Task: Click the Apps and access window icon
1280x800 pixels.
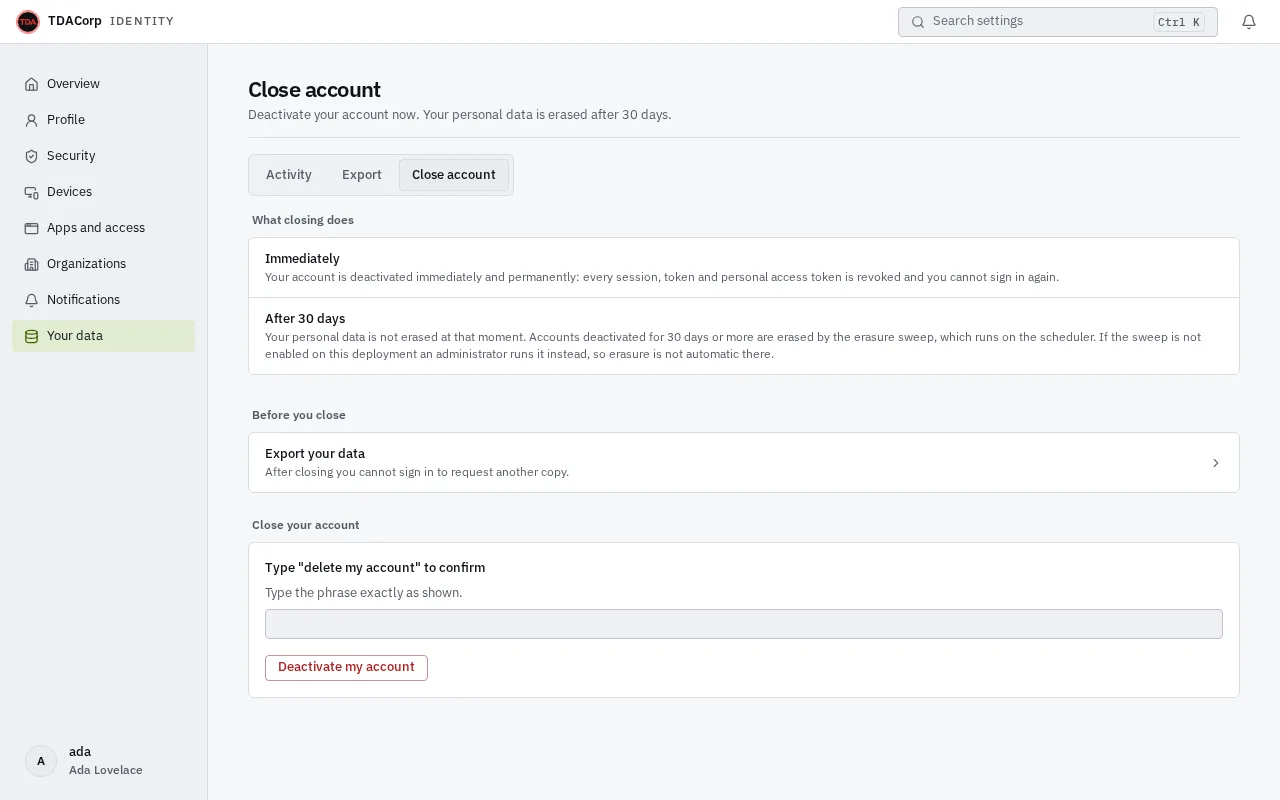Action: (31, 228)
